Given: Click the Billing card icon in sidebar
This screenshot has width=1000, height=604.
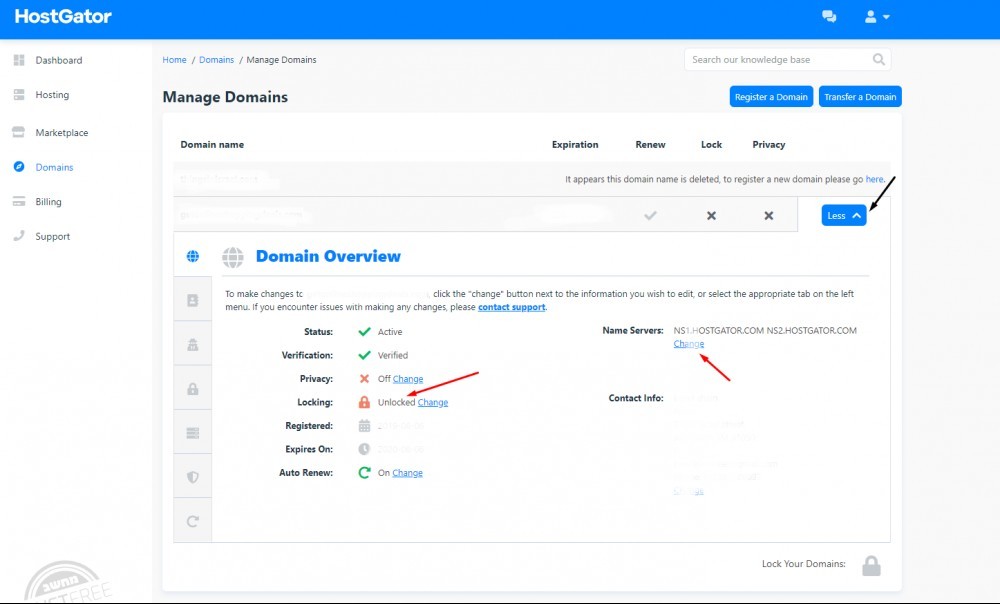Looking at the screenshot, I should [x=19, y=201].
